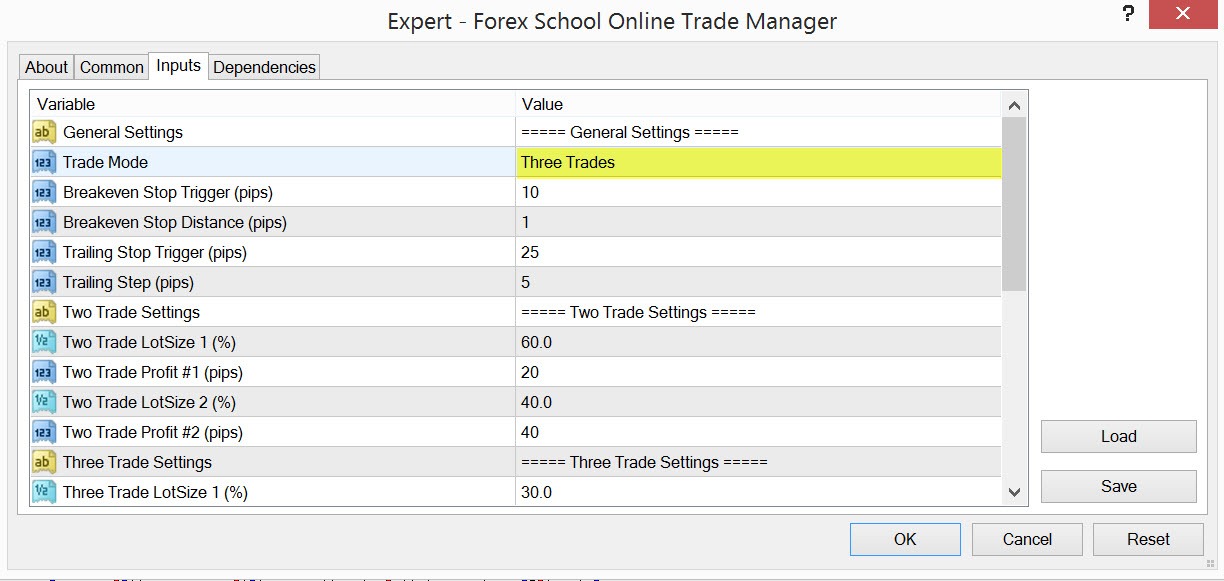Click the Two Trade LotSize 2 double icon

tap(44, 402)
